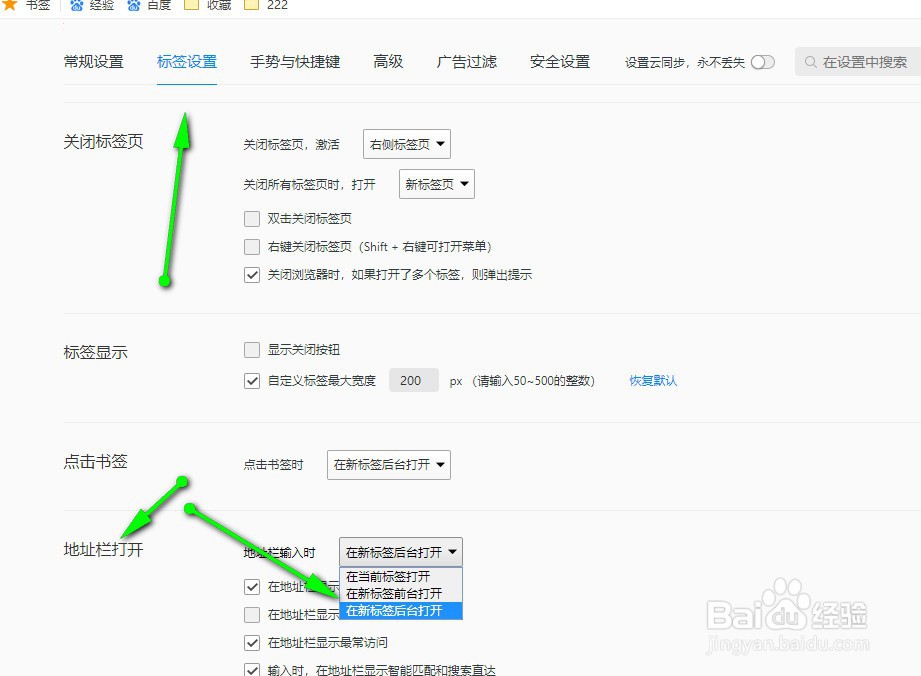Click the magnifier icon in the settings search box
This screenshot has height=676, width=921.
(810, 61)
